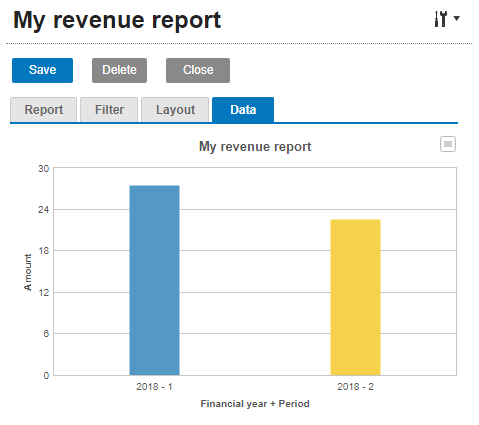Click the 2018 - 2 axis label

point(355,387)
